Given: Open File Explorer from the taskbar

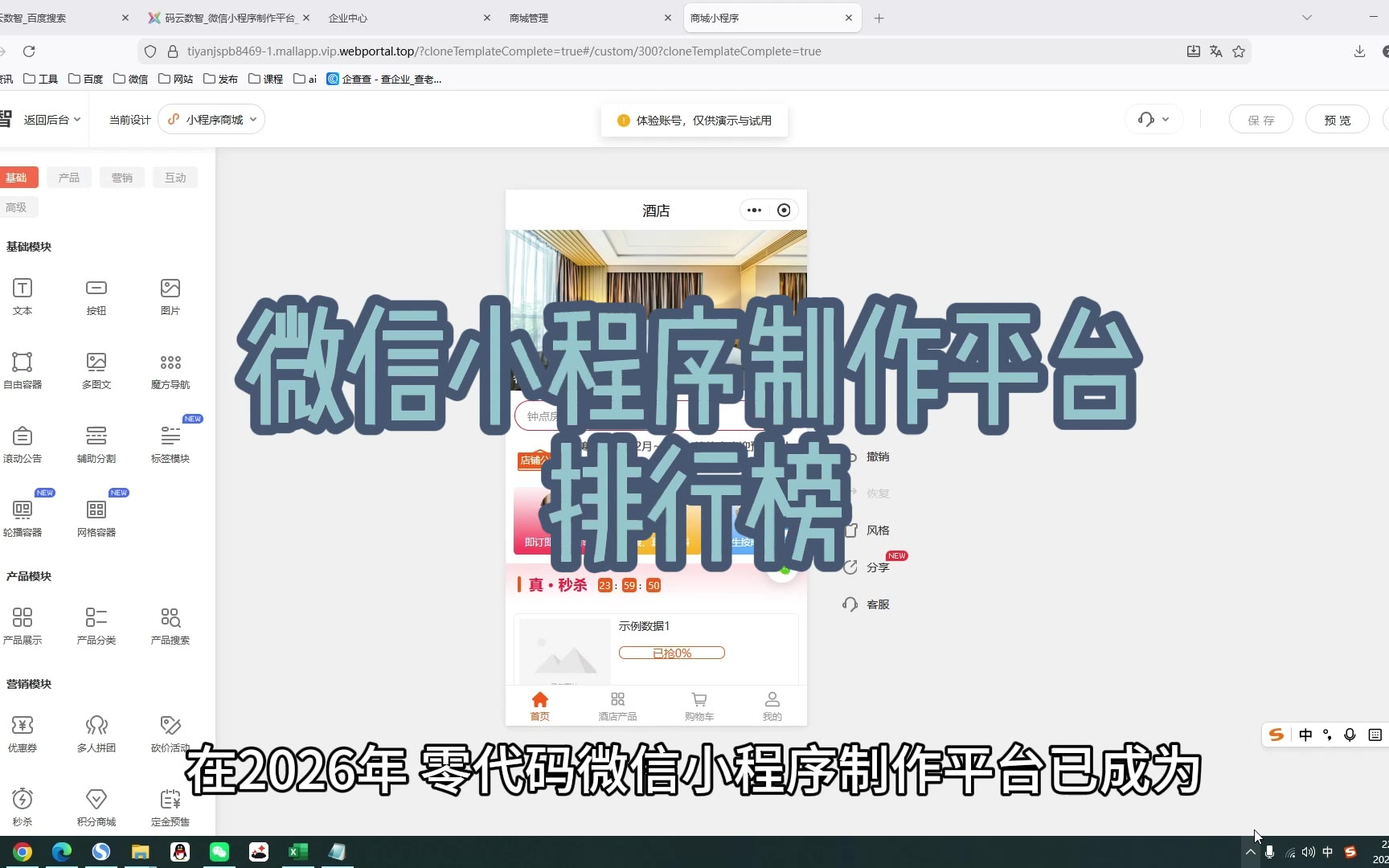Looking at the screenshot, I should (141, 852).
